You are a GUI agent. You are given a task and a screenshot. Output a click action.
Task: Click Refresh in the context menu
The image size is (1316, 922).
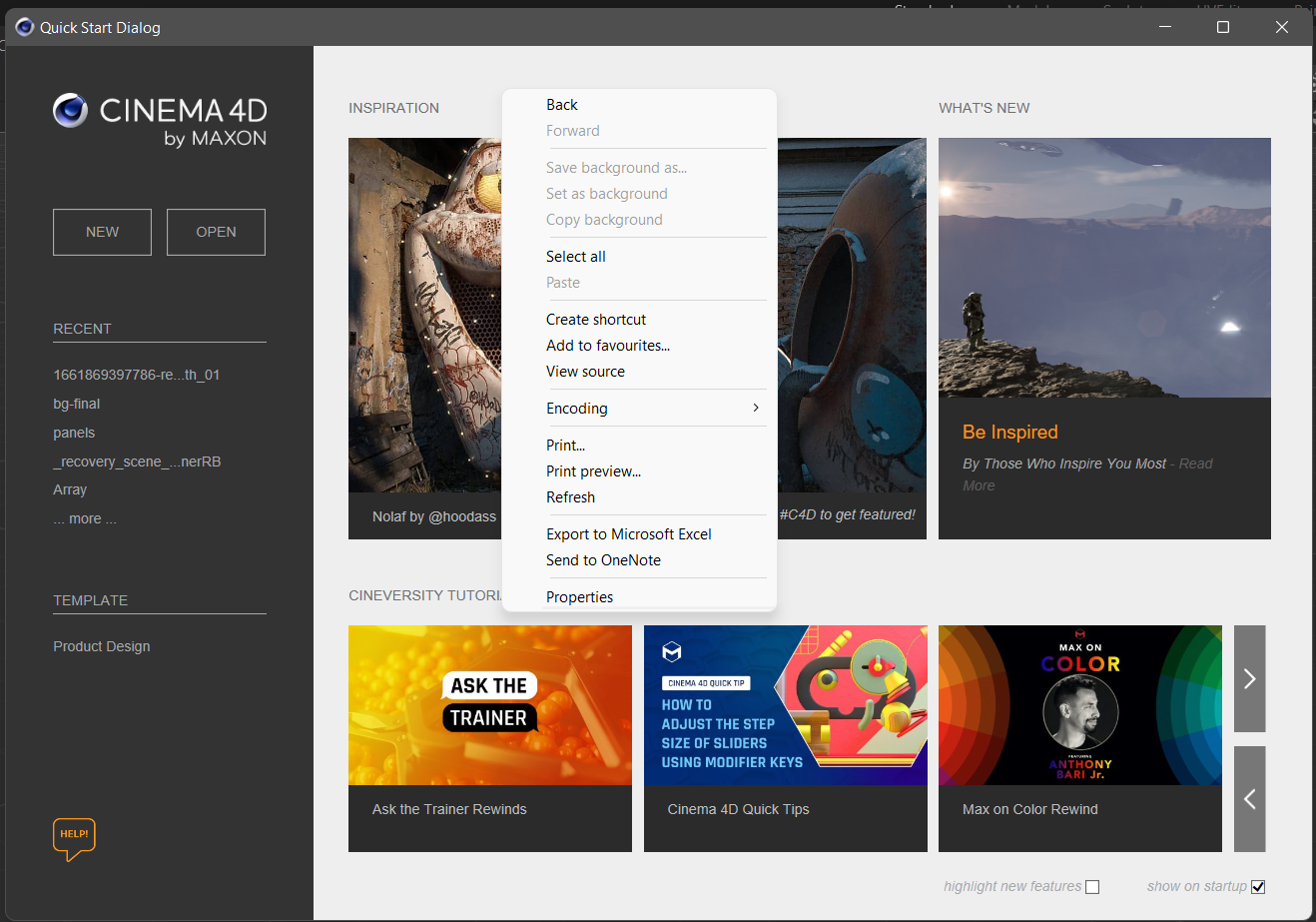tap(570, 497)
